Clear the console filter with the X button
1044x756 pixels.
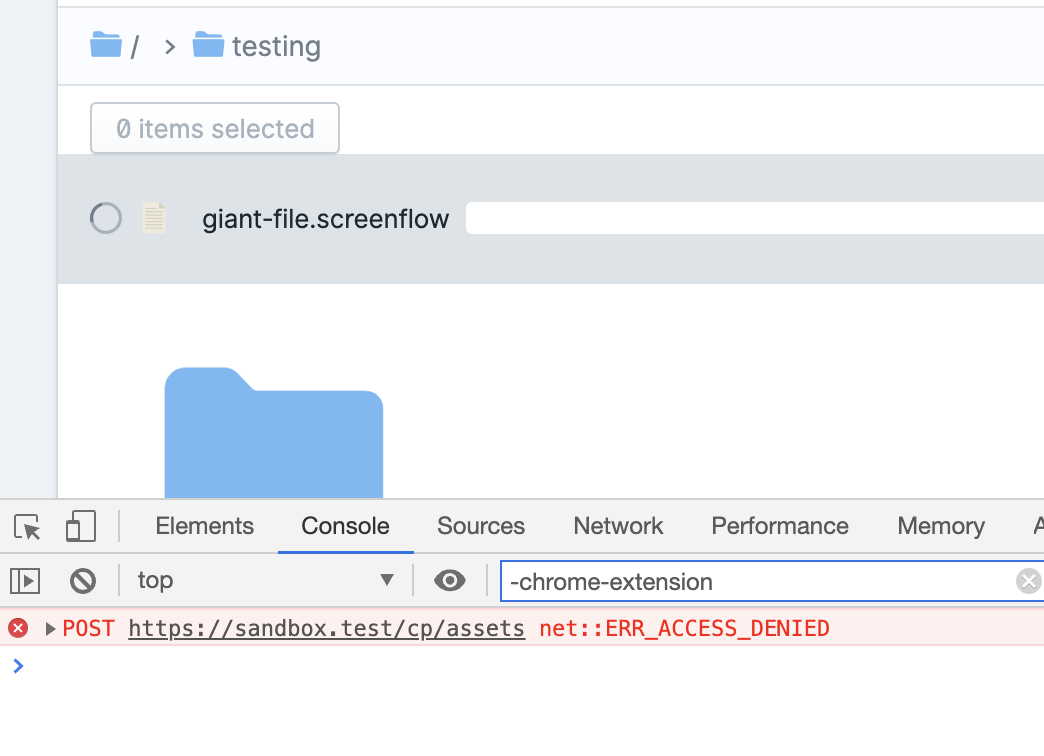point(1028,580)
